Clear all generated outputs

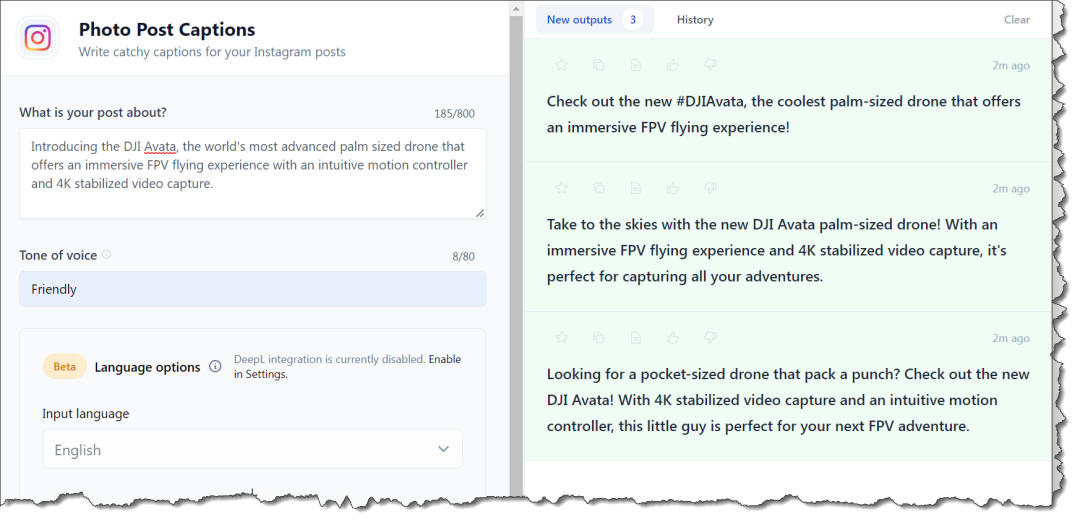pos(1017,20)
